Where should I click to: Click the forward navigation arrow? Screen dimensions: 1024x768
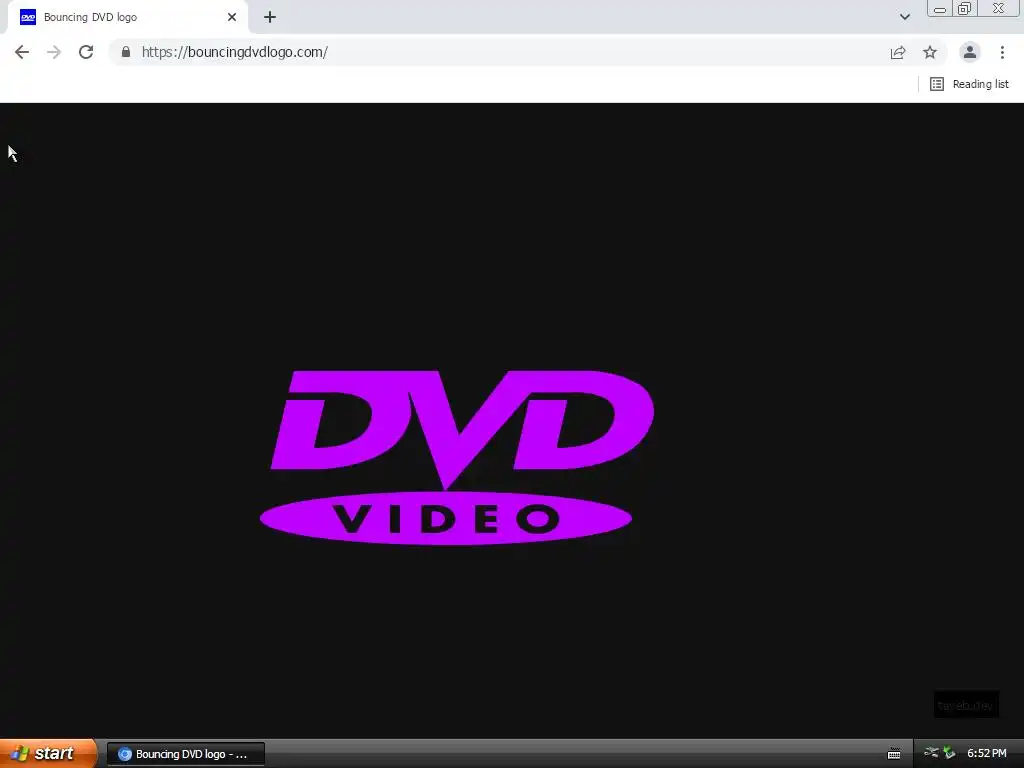click(54, 52)
